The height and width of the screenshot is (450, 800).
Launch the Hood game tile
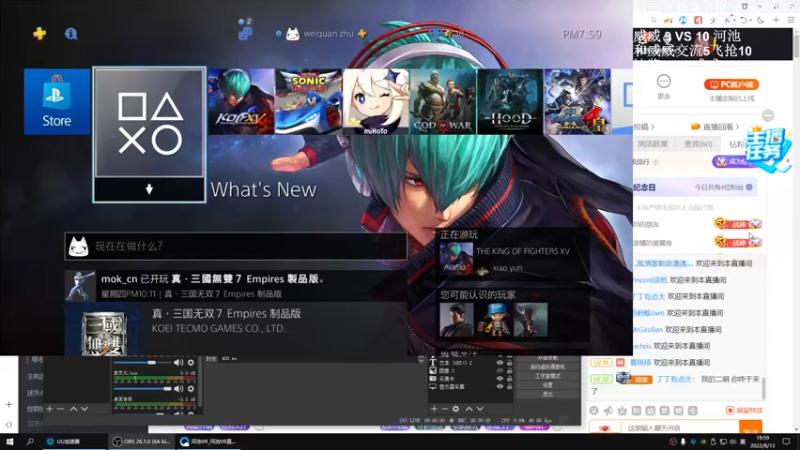pyautogui.click(x=510, y=102)
